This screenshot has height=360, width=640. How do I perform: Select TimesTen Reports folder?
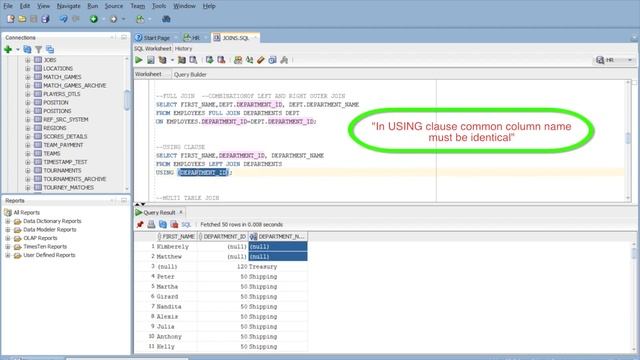point(45,247)
